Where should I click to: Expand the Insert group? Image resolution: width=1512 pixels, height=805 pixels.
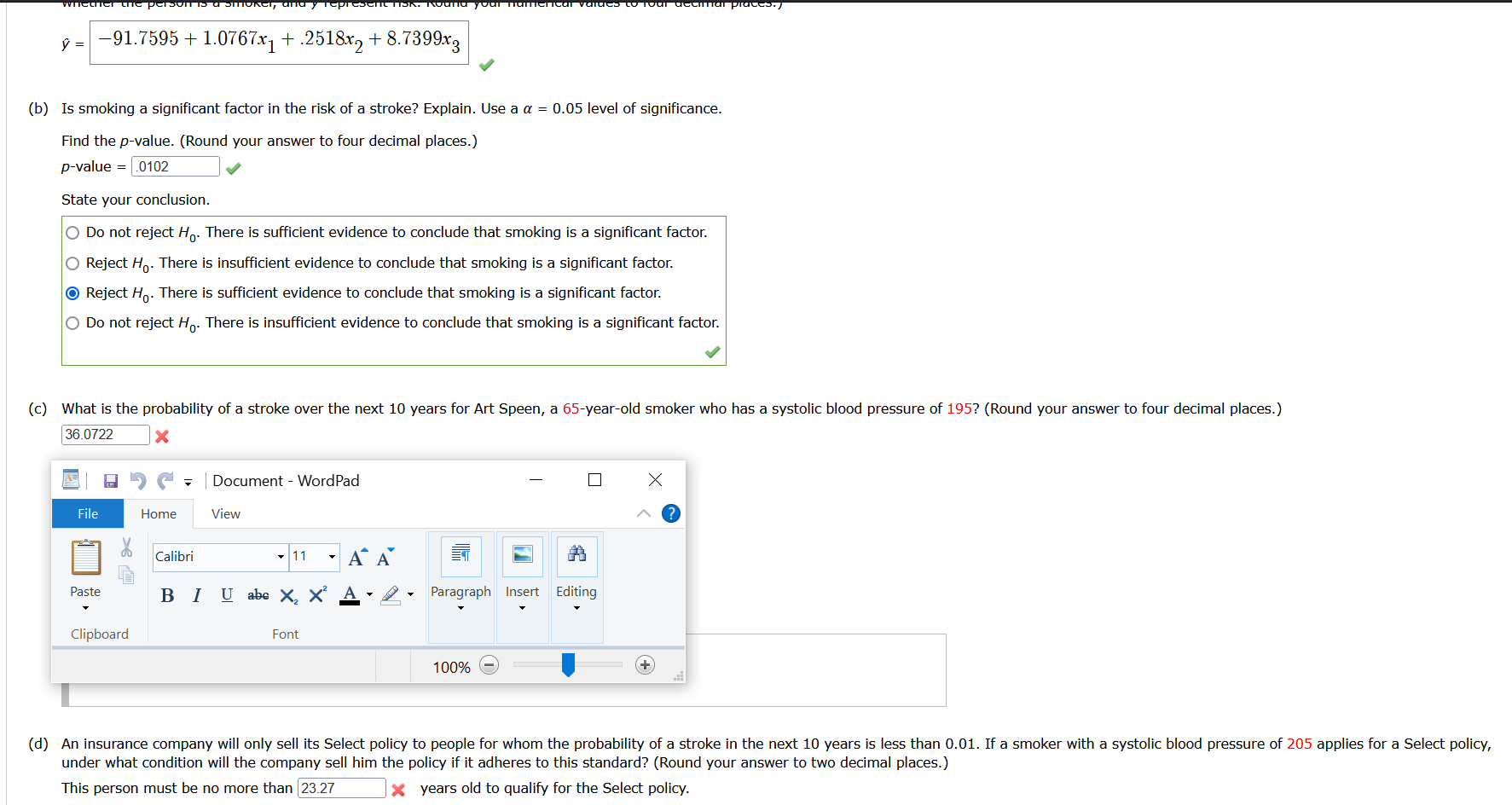523,588
